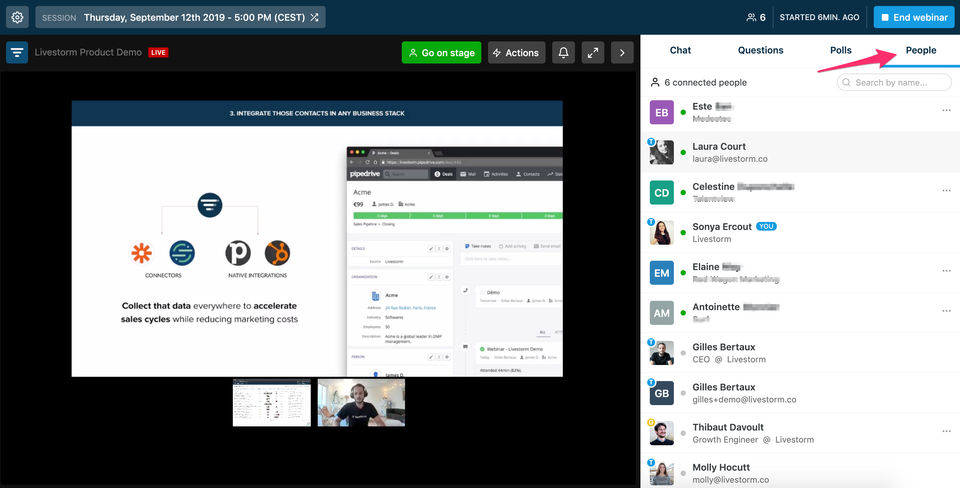Click the GB avatar for Gilles Bertaux
The image size is (960, 488).
coord(662,393)
